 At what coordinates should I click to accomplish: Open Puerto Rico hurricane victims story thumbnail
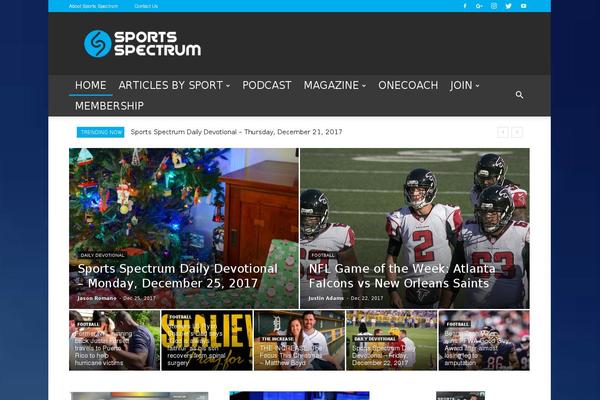[x=114, y=340]
